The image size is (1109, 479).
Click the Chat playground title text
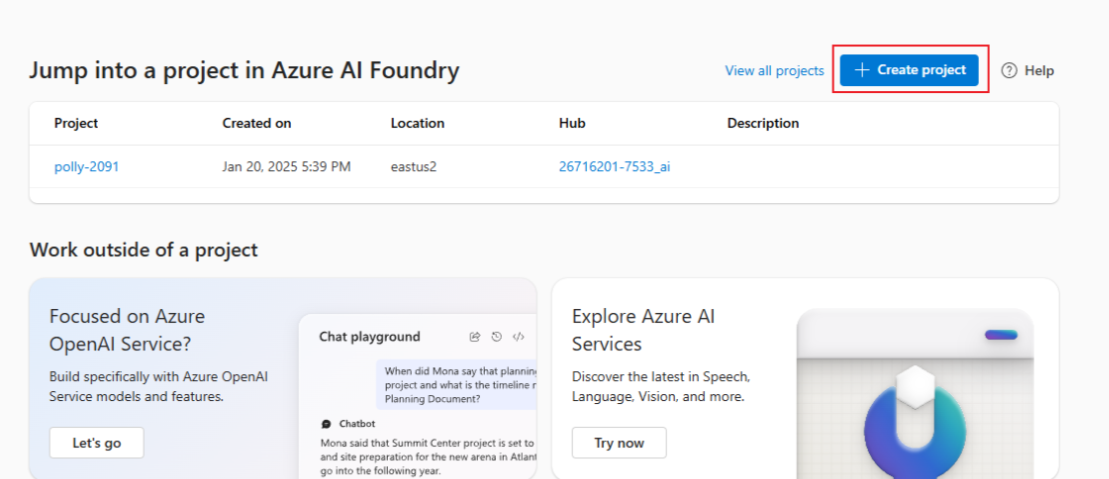(x=370, y=337)
